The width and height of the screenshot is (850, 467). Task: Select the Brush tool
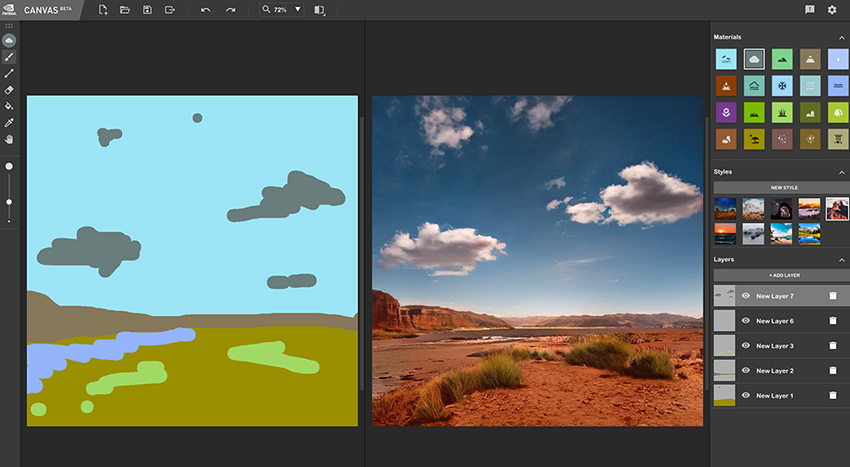pyautogui.click(x=9, y=57)
